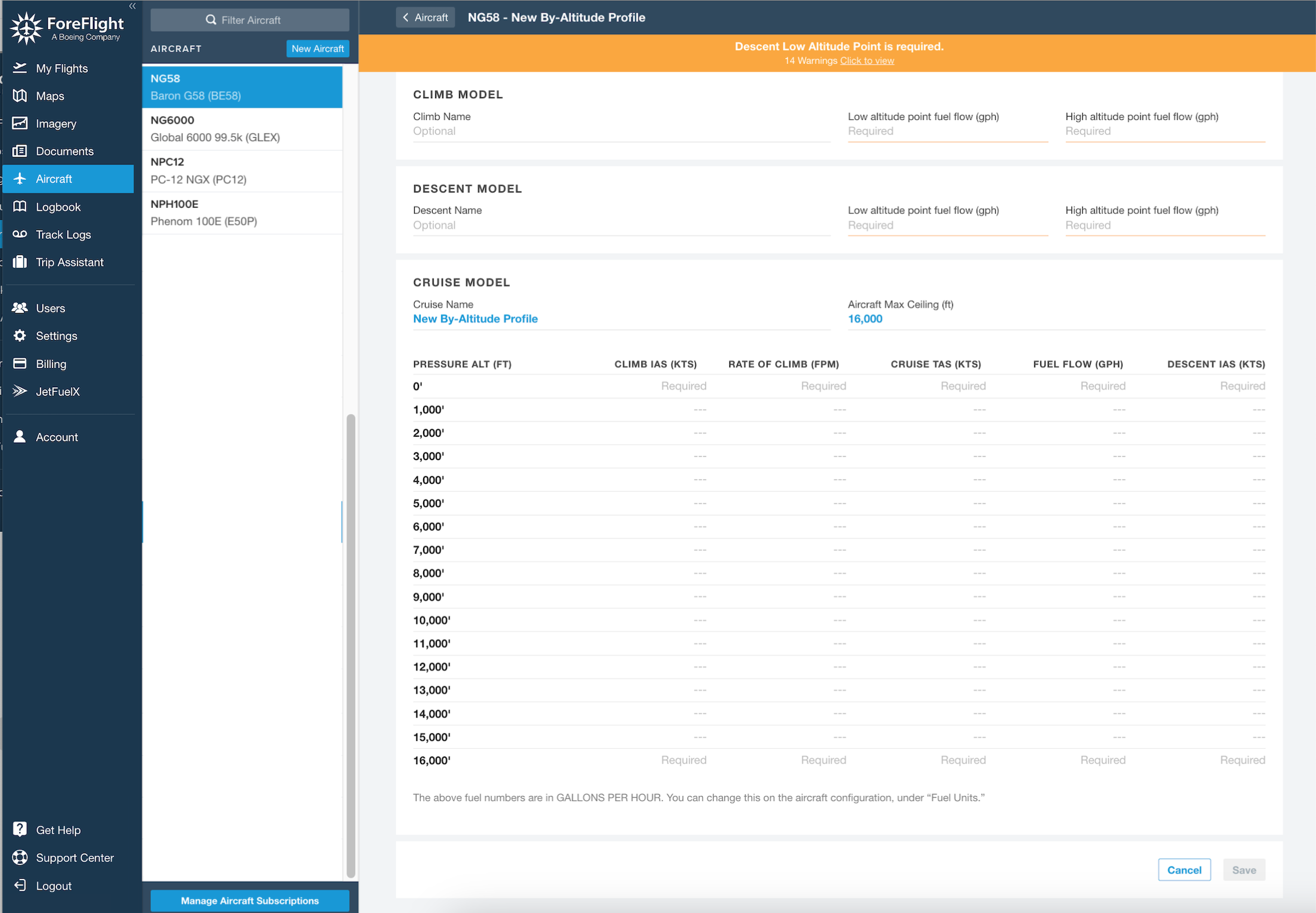Screen dimensions: 1316x913
Task: Click the Billing card icon
Action: click(20, 363)
